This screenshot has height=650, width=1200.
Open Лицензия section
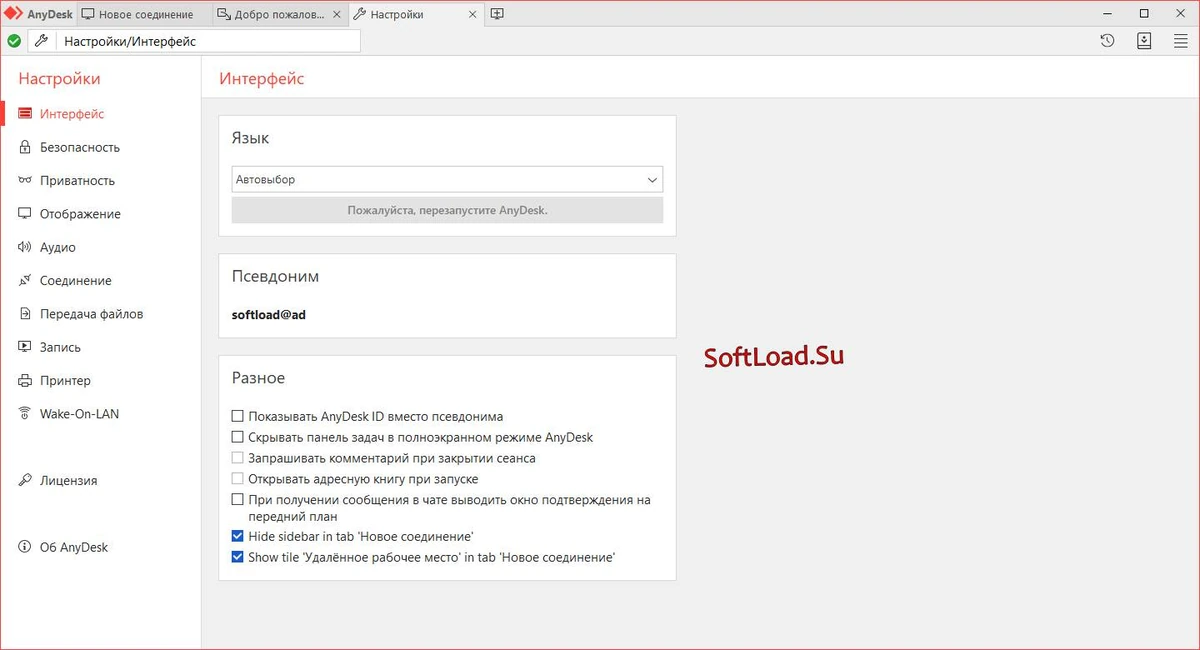(x=68, y=481)
